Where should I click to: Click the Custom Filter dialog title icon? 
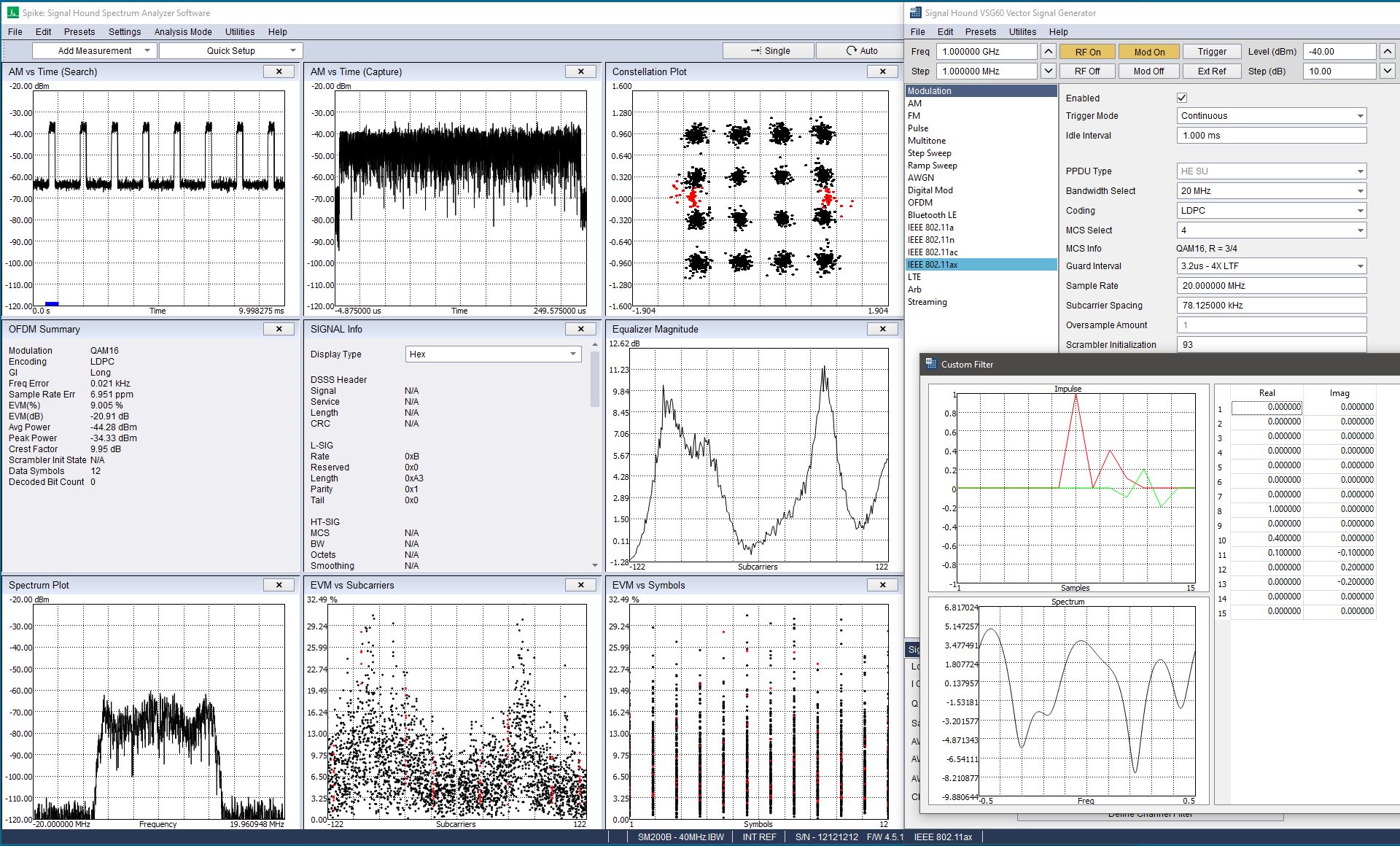pyautogui.click(x=931, y=364)
